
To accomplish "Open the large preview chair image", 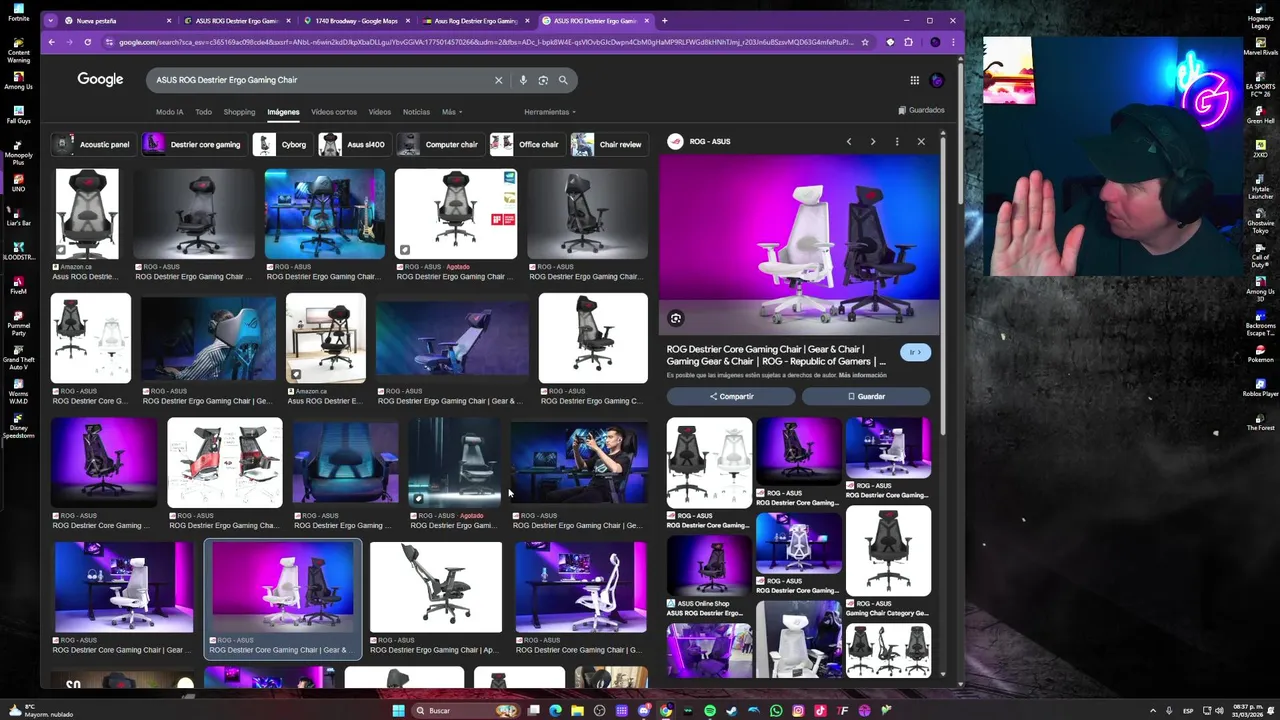I will (x=799, y=243).
